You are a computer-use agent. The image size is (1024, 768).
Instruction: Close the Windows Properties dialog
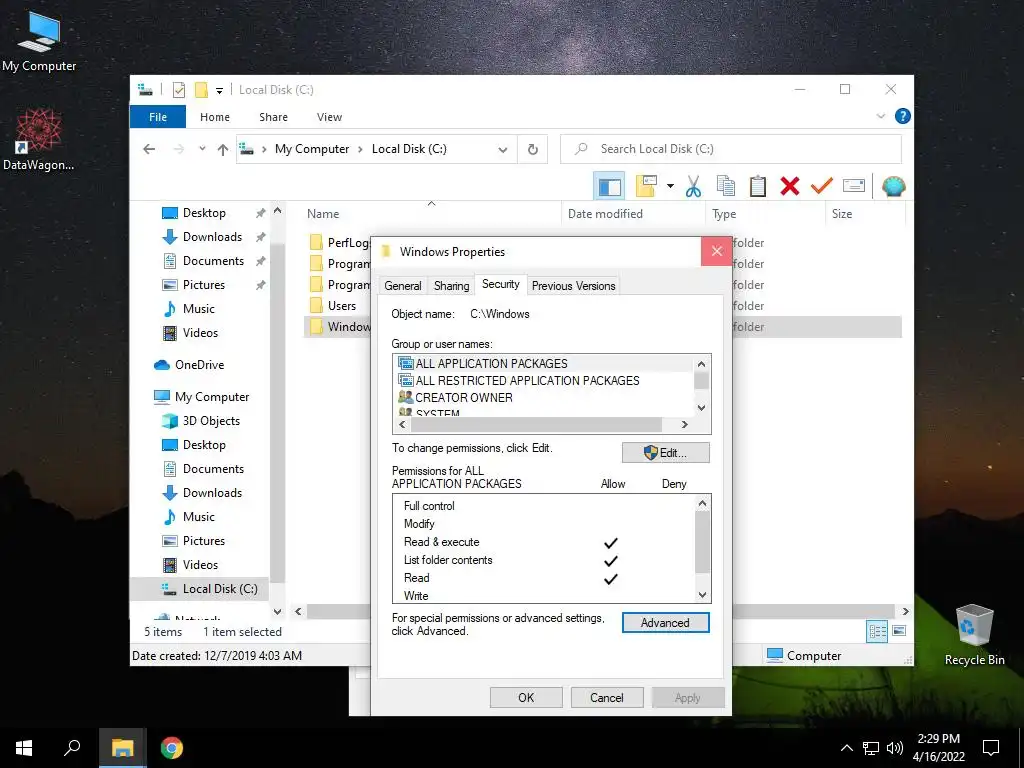pos(716,251)
